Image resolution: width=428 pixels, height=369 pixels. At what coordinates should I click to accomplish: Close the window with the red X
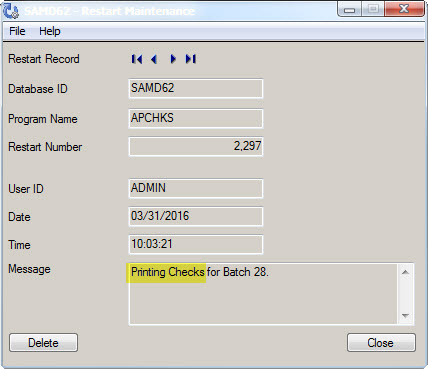click(x=404, y=9)
